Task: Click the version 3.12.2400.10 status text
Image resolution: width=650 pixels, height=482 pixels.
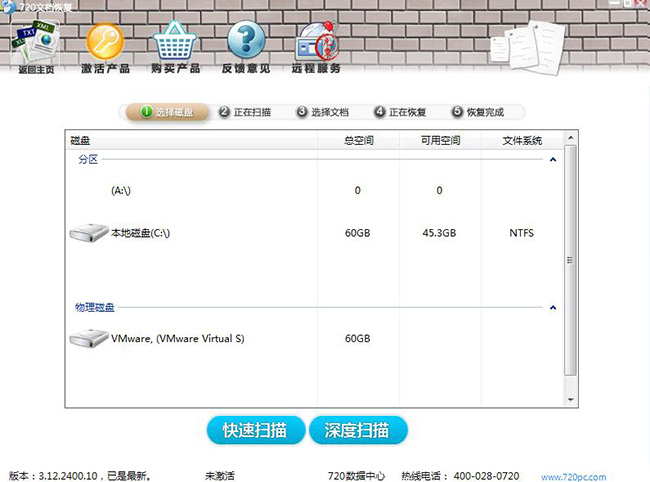Action: 80,476
